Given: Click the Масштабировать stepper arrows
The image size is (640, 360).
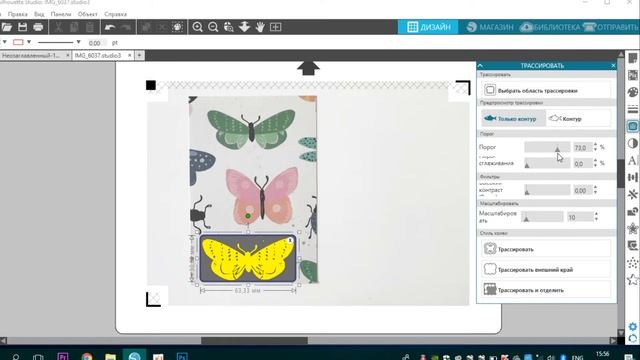Looking at the screenshot, I should (596, 217).
